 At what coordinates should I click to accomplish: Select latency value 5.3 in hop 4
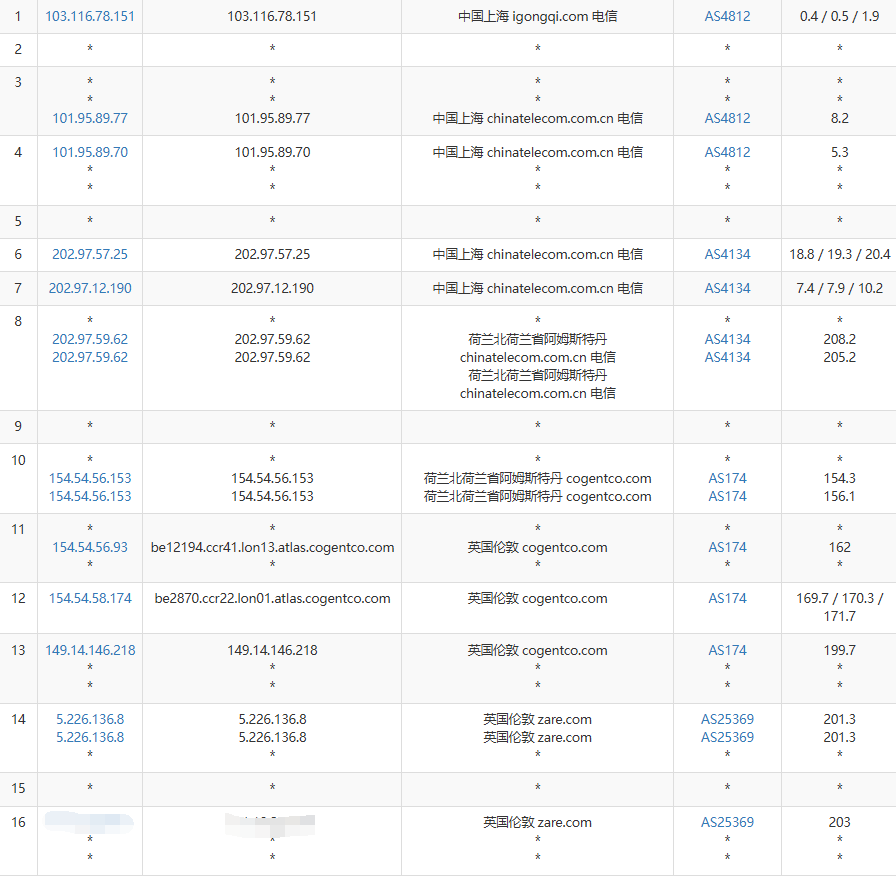click(839, 152)
